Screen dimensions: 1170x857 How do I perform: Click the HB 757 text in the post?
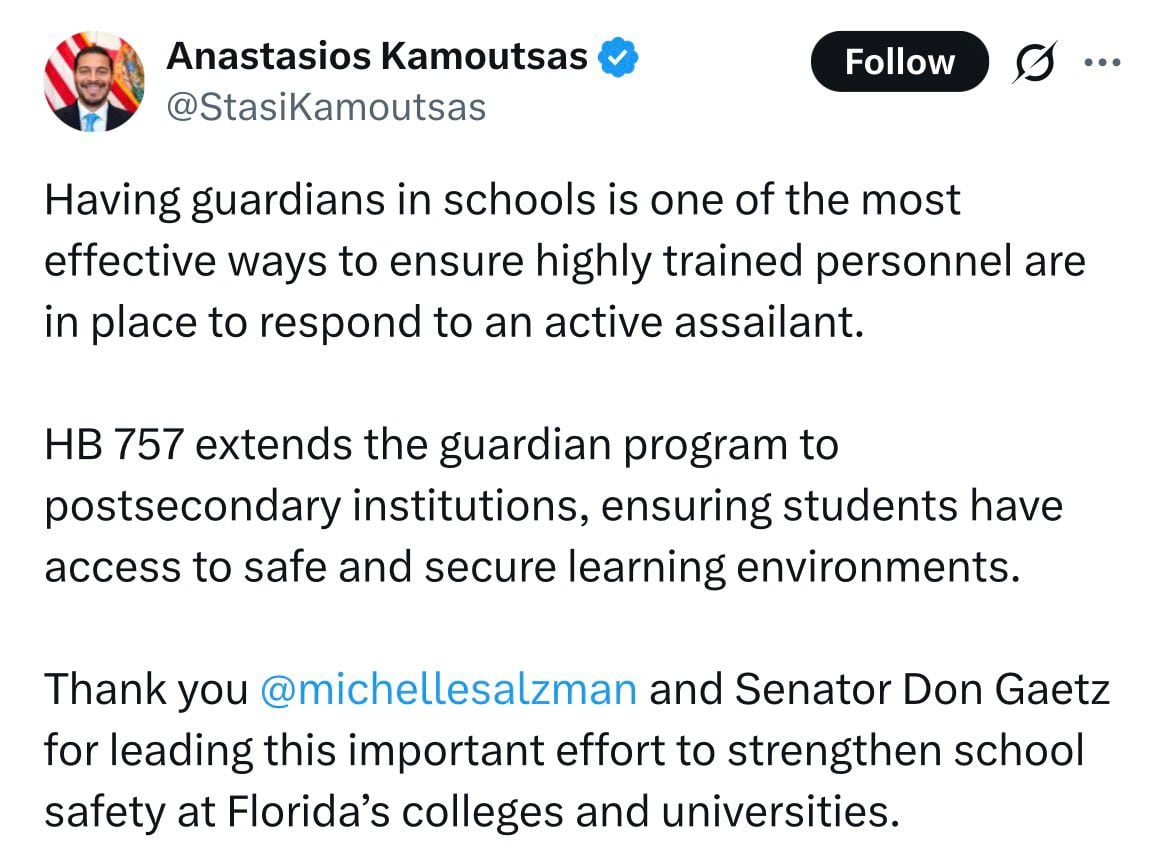pos(111,444)
